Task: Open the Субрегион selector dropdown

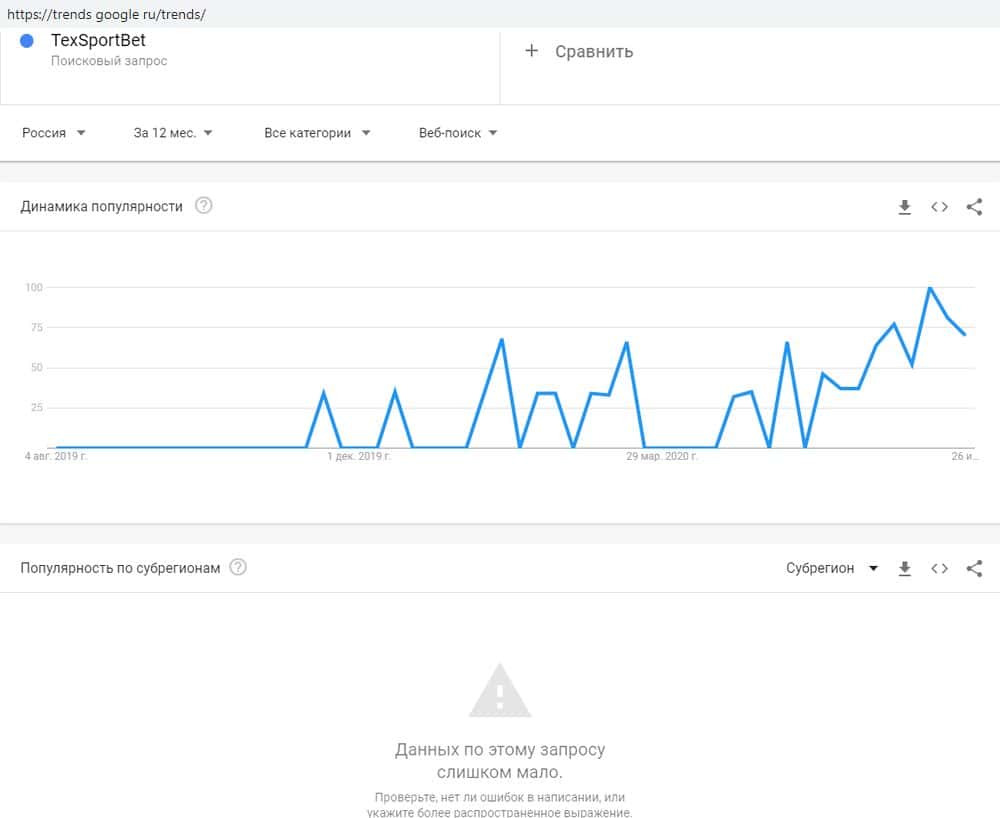Action: (831, 568)
